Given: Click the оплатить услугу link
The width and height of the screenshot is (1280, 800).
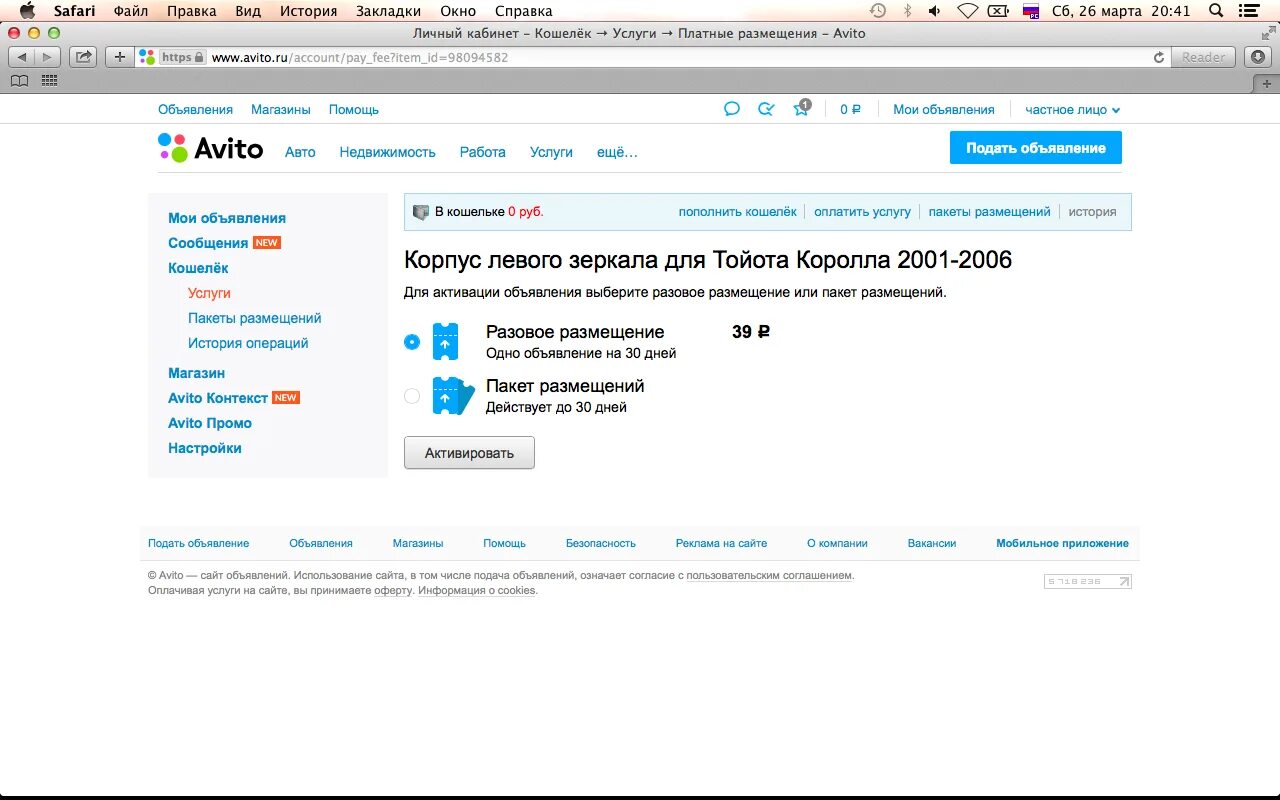Looking at the screenshot, I should click(862, 212).
